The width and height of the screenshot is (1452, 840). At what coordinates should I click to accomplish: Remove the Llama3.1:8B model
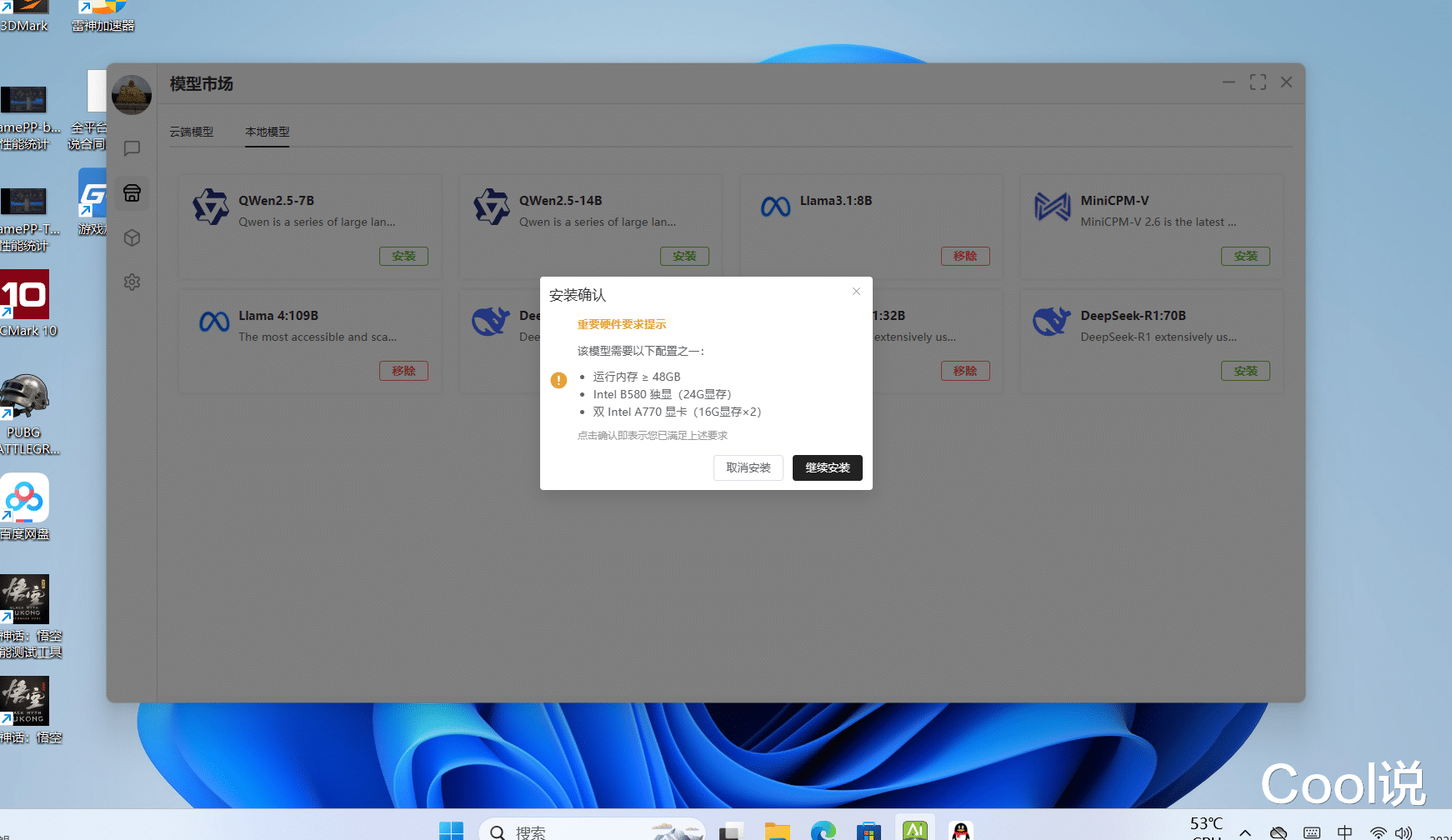click(965, 256)
